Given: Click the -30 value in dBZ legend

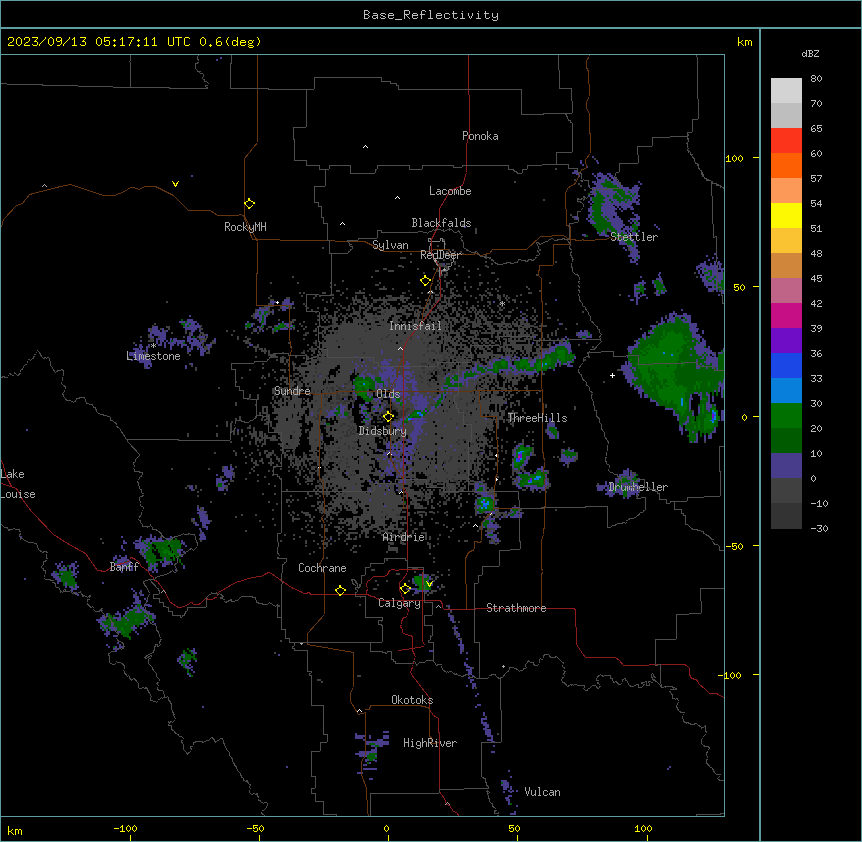Looking at the screenshot, I should click(819, 528).
